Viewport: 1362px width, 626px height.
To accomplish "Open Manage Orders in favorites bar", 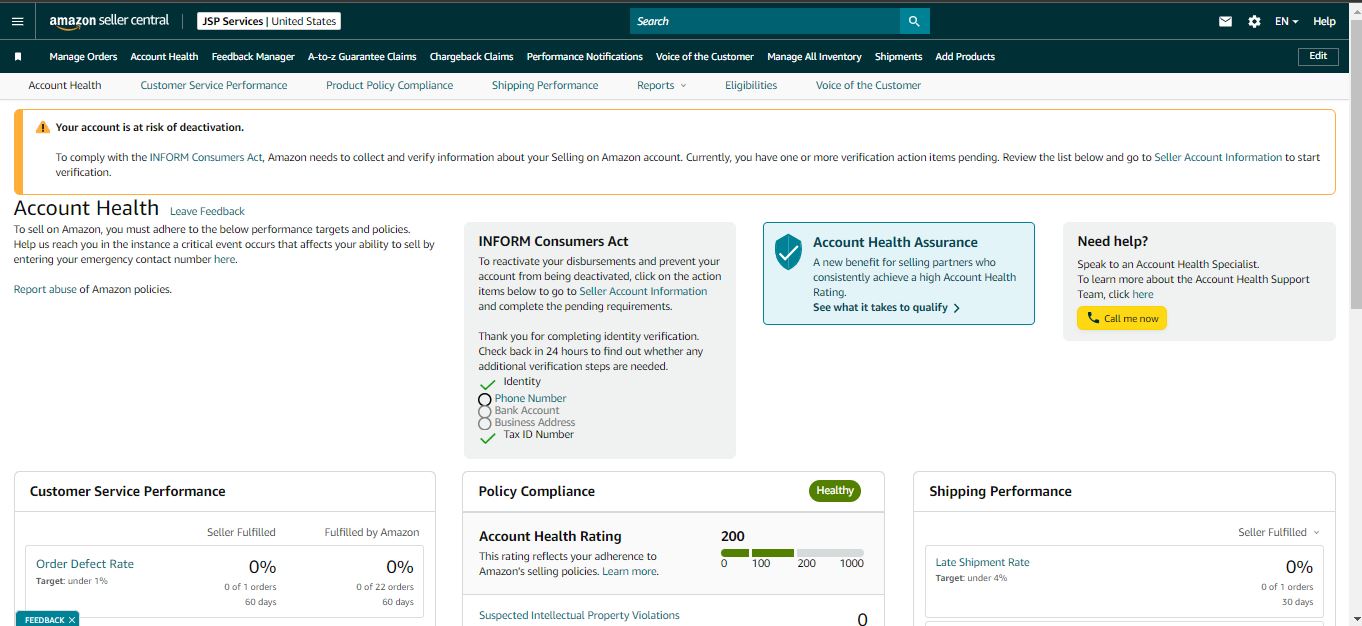I will (83, 57).
